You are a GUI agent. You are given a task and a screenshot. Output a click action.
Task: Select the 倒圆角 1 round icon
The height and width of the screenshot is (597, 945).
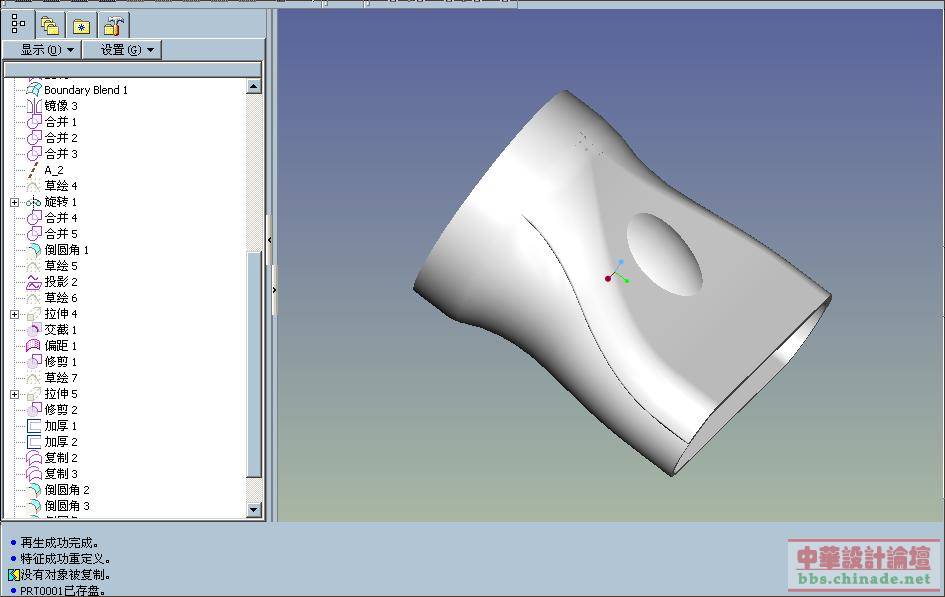coord(34,249)
